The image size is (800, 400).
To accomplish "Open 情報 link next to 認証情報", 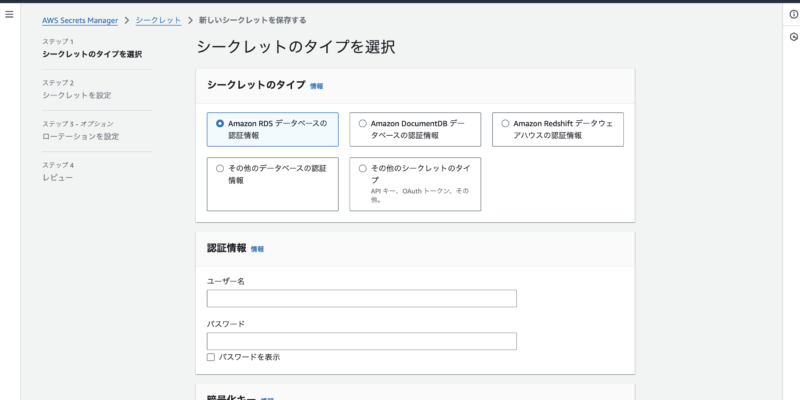I will [257, 249].
